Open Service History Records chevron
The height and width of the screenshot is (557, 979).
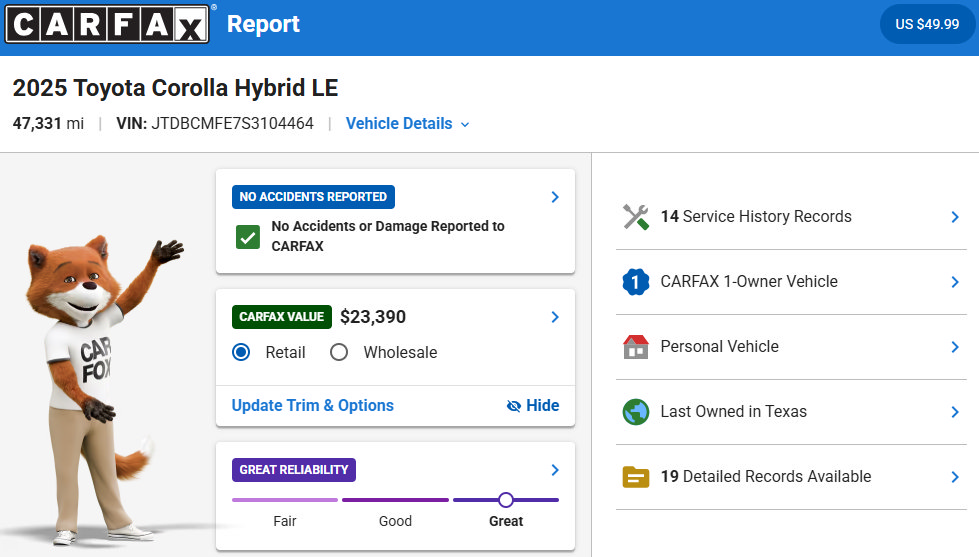point(955,217)
